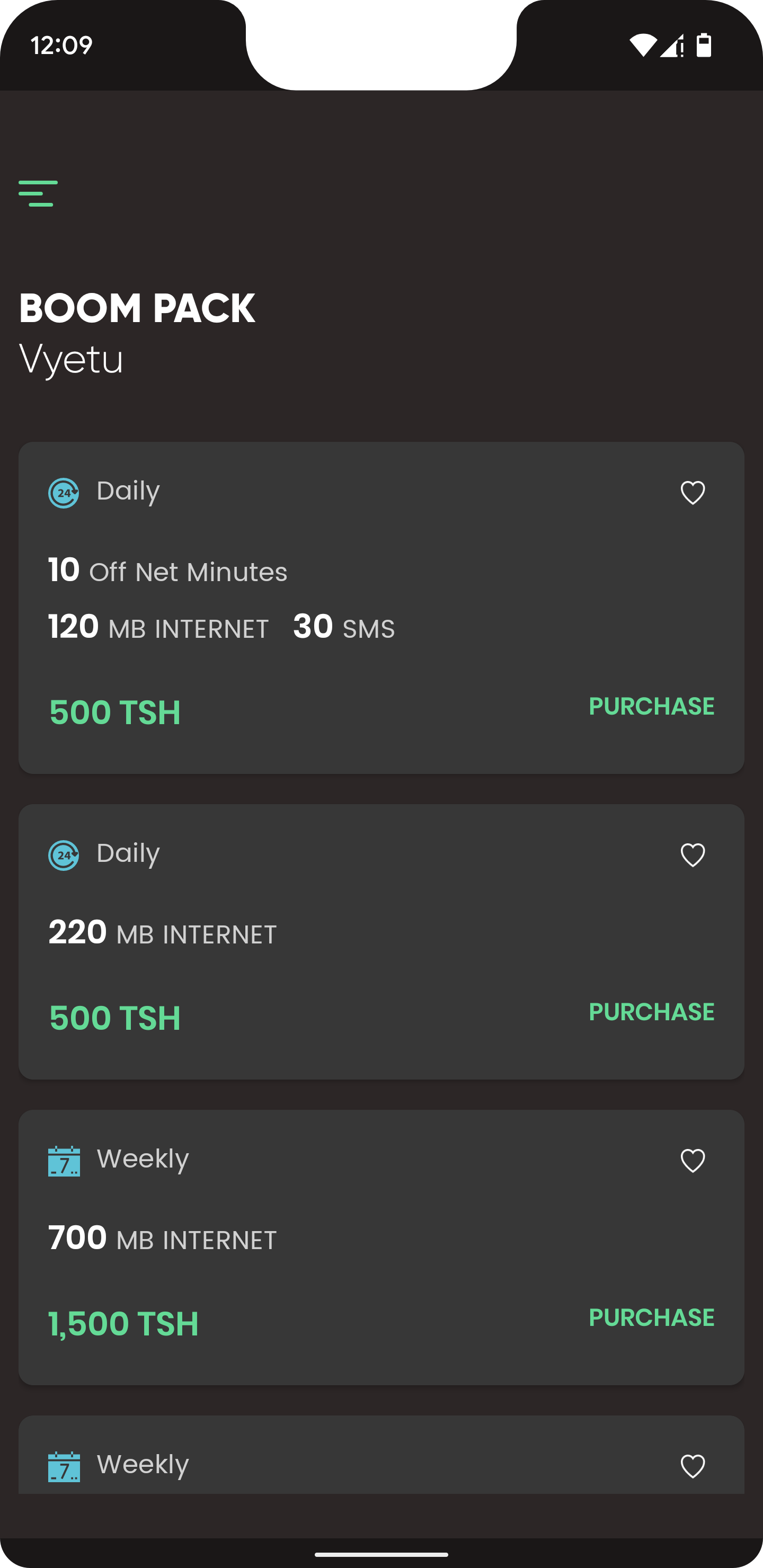Select the 10 Off Net Minutes text
The height and width of the screenshot is (1568, 763).
click(x=167, y=571)
